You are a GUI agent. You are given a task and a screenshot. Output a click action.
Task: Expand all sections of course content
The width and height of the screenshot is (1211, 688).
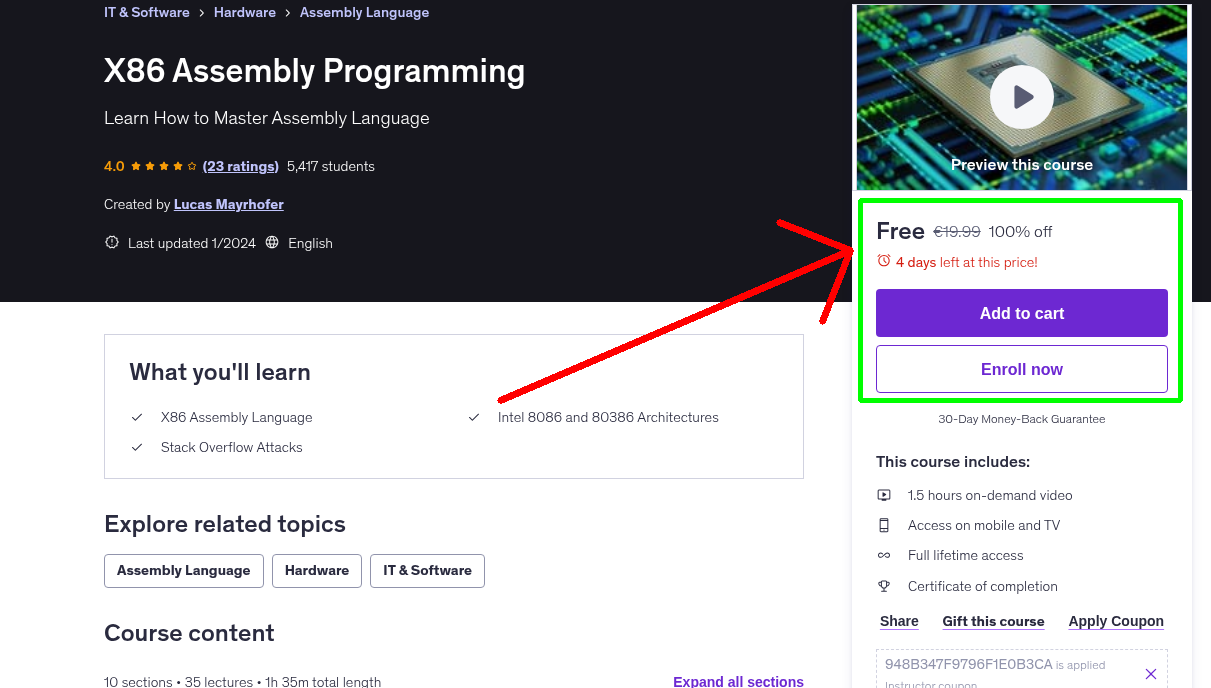point(738,681)
